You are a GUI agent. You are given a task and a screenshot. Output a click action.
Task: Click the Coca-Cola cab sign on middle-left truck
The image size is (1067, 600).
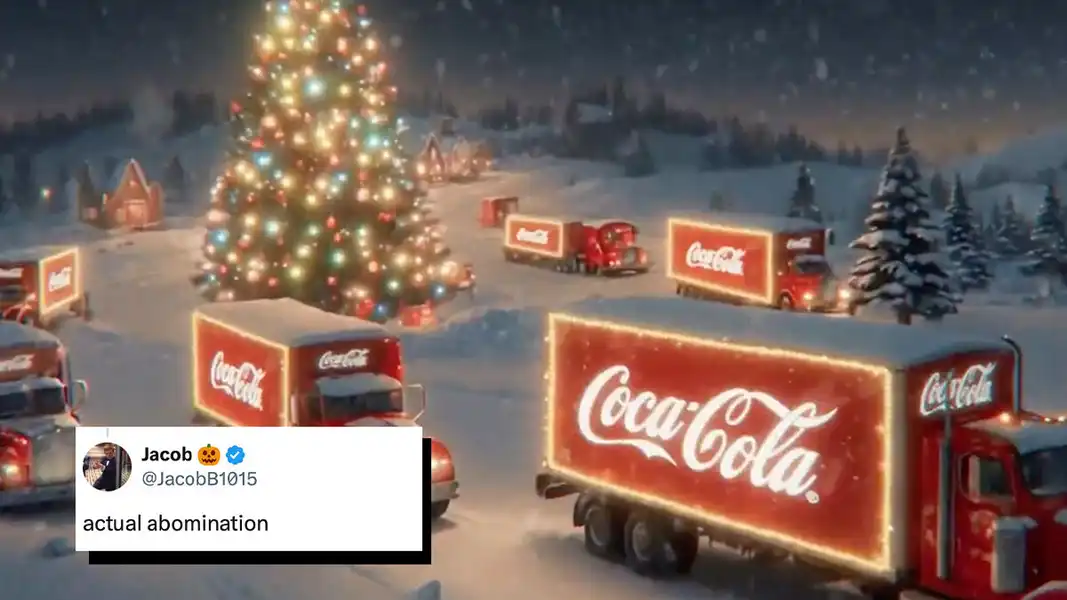344,359
